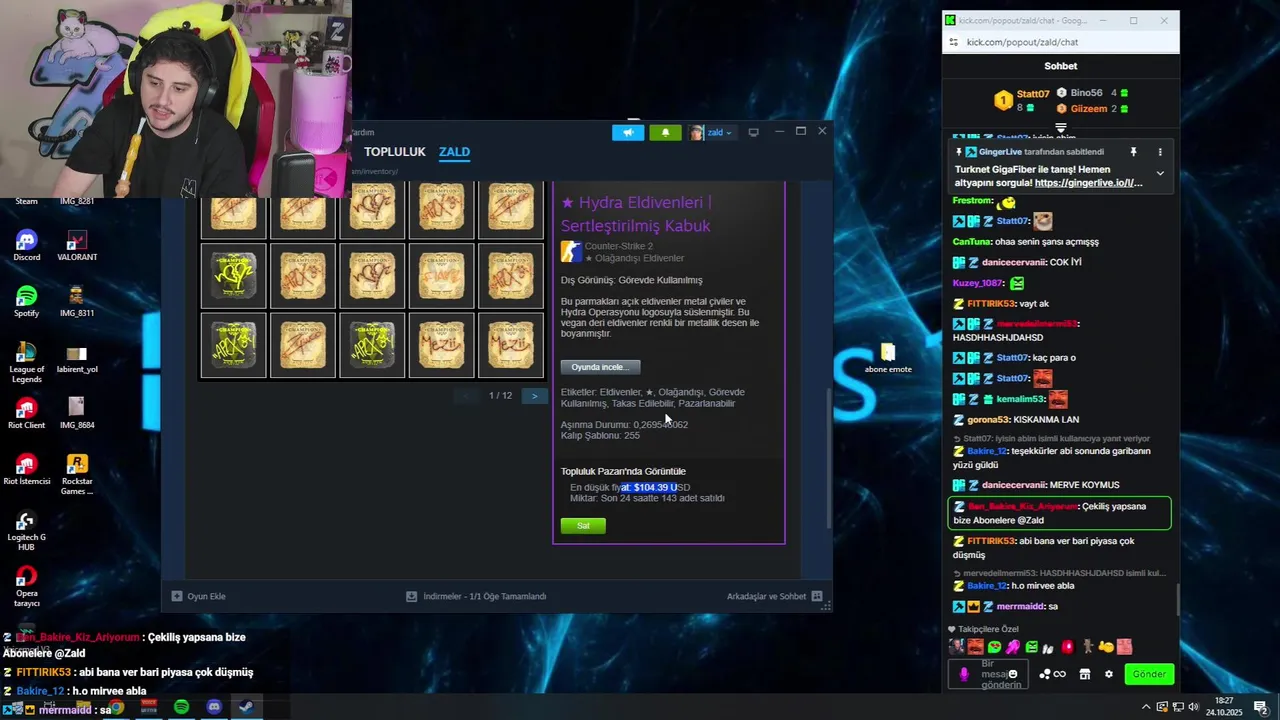Click the Steam announcements megaphone icon
1280x720 pixels.
[628, 132]
